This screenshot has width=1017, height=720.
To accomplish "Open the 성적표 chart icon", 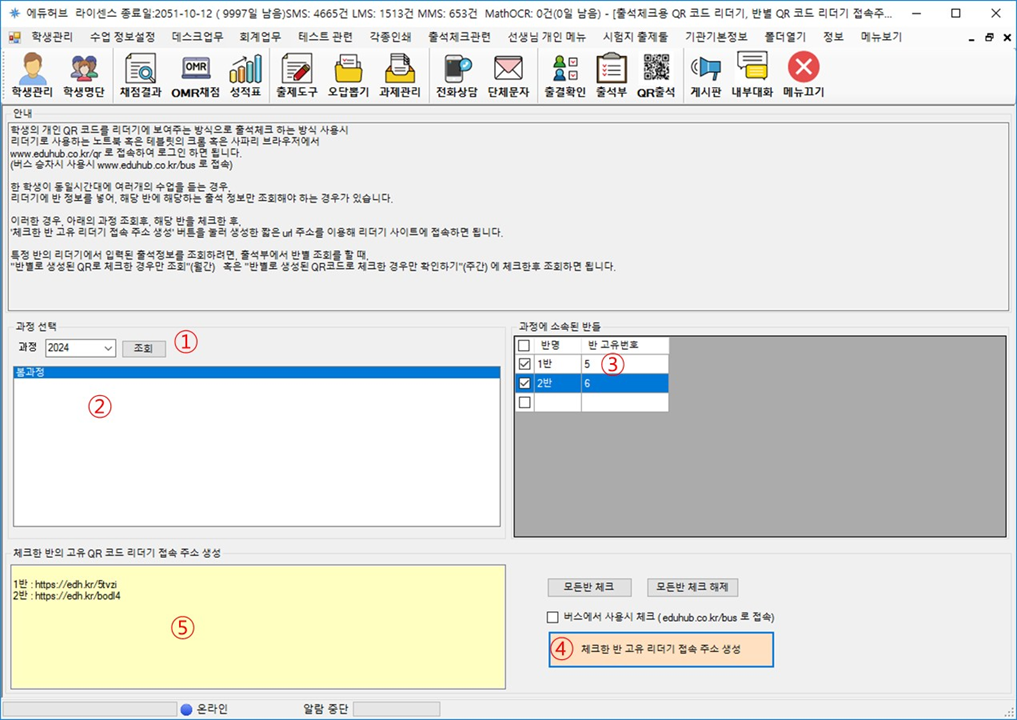I will (245, 75).
